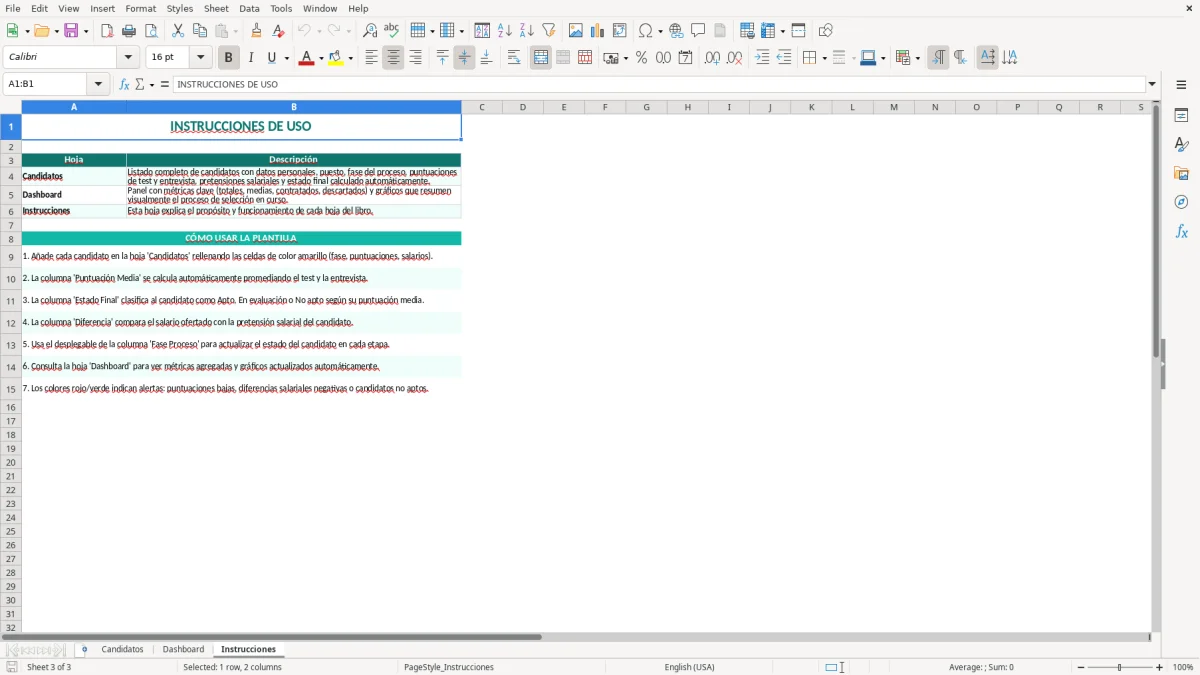
Task: Open the File menu
Action: [13, 8]
